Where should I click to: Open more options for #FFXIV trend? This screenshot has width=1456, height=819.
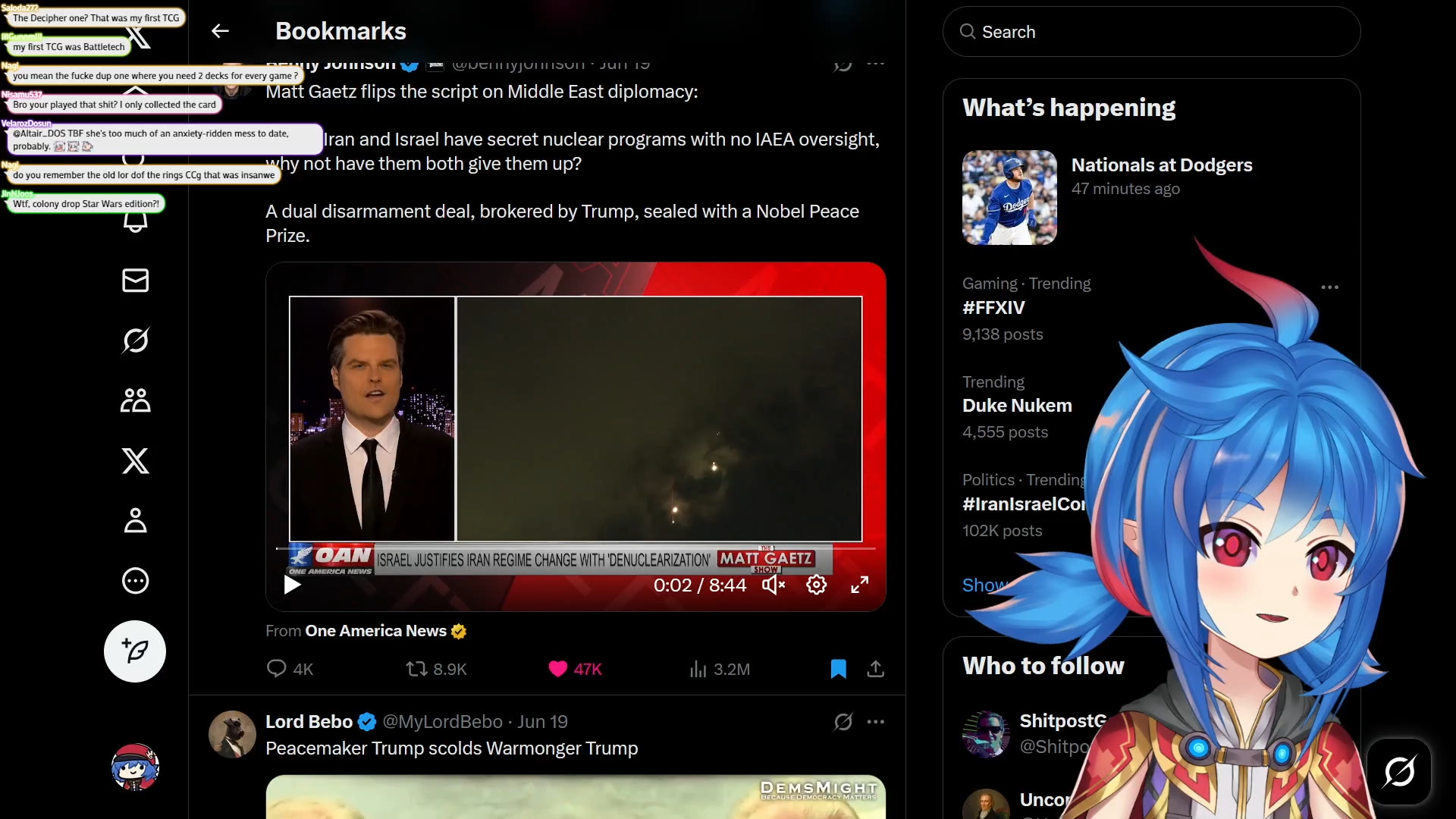click(1329, 287)
